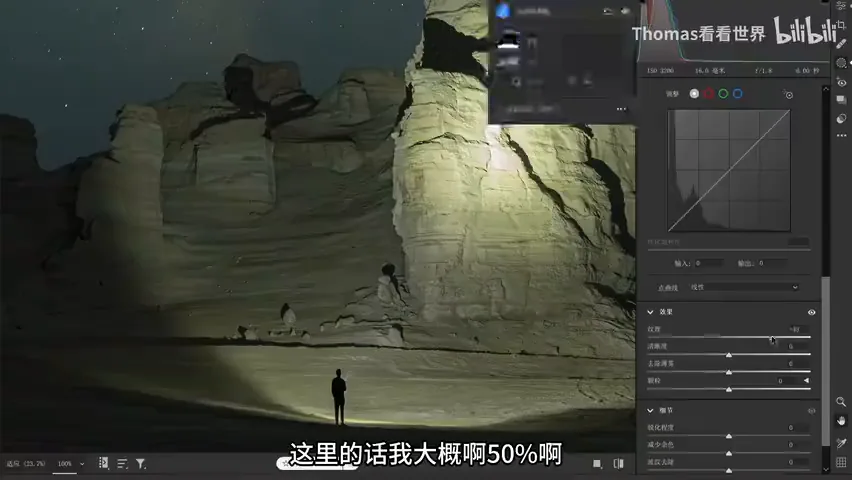Select the Masking circle tool
The width and height of the screenshot is (852, 480).
(x=842, y=63)
